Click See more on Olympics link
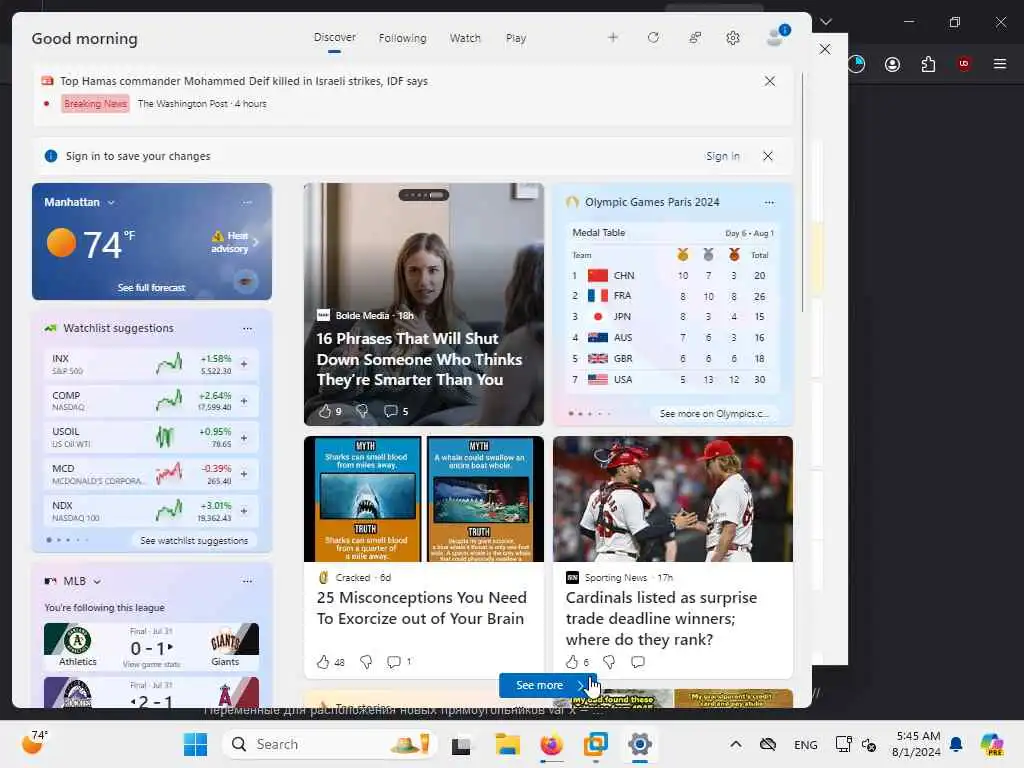 pos(713,413)
